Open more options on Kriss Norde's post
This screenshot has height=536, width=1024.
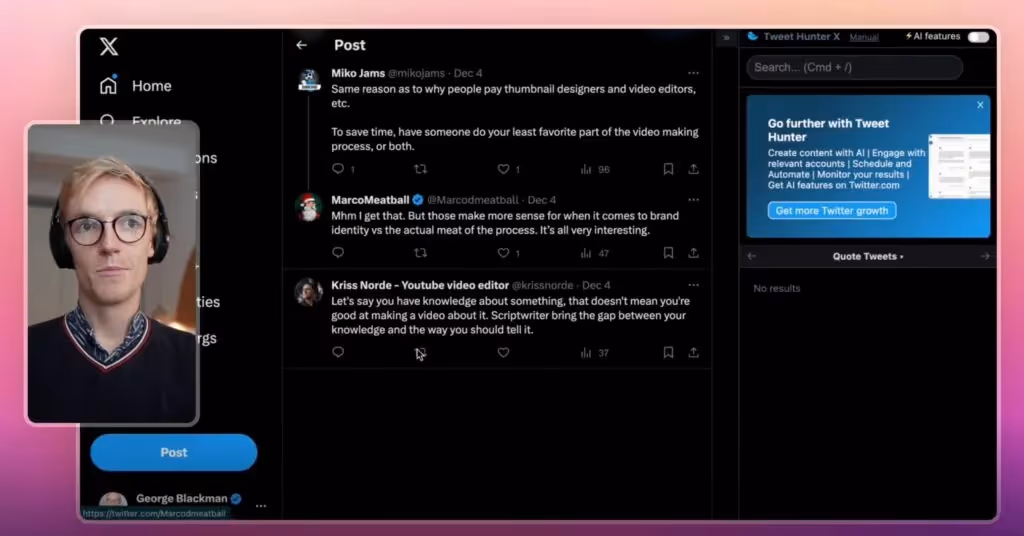693,285
